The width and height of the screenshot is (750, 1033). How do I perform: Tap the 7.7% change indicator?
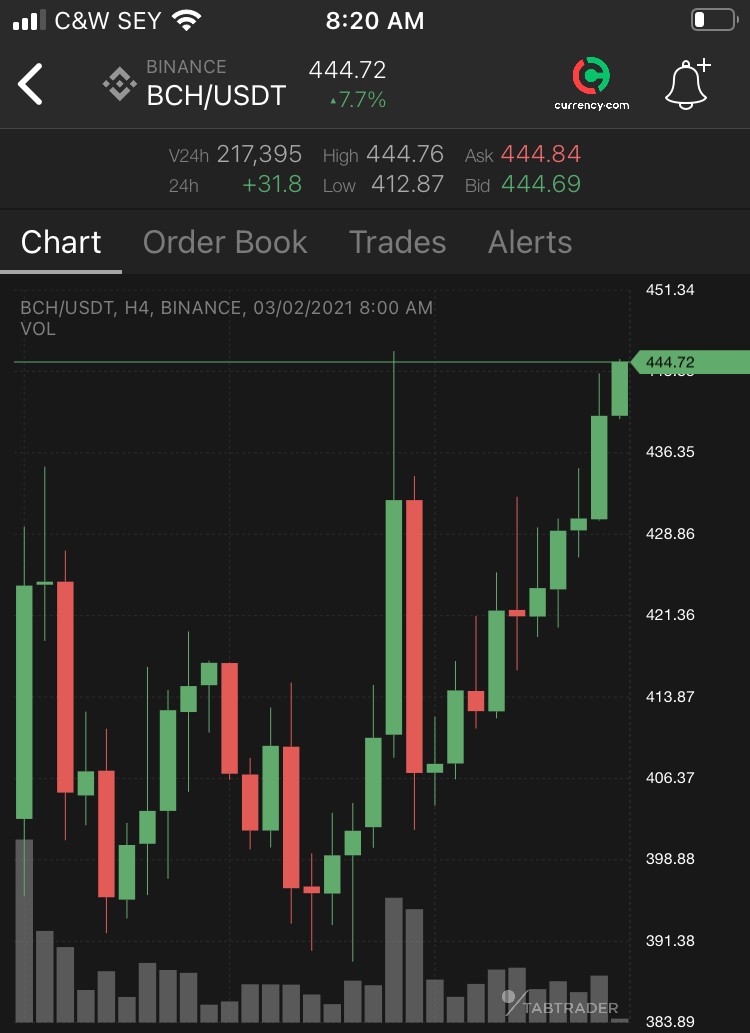coord(358,100)
